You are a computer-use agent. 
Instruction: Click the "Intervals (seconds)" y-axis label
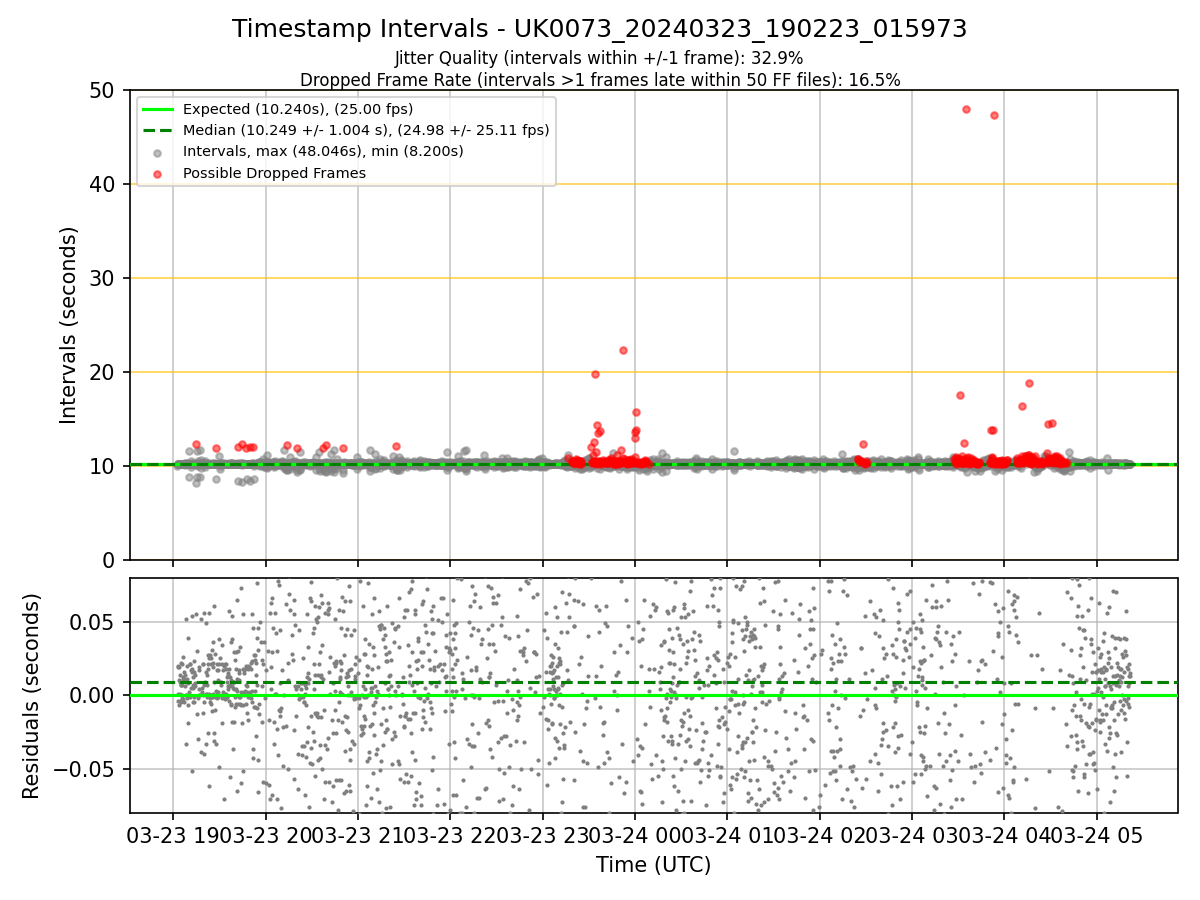69,325
